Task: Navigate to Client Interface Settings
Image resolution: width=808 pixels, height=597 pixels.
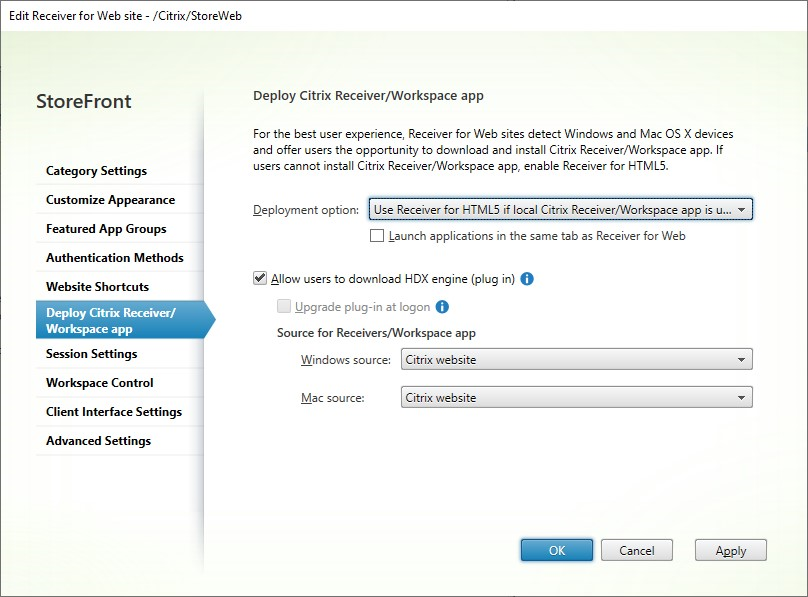Action: pyautogui.click(x=114, y=412)
